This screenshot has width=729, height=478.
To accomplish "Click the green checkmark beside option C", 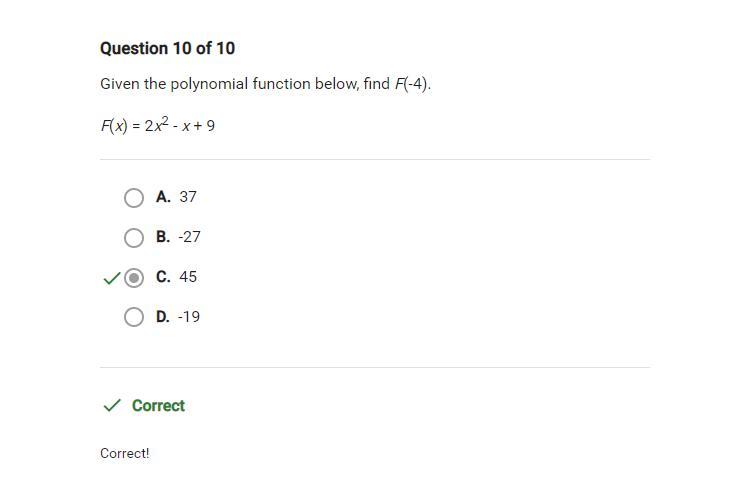I will tap(111, 278).
